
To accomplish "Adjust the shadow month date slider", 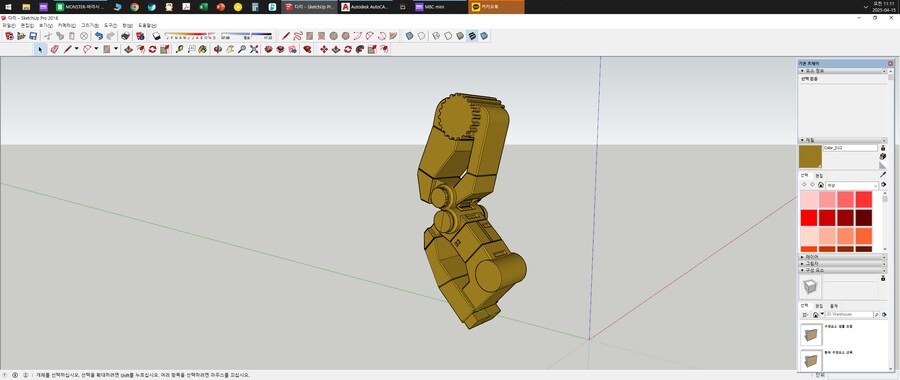I will point(191,36).
